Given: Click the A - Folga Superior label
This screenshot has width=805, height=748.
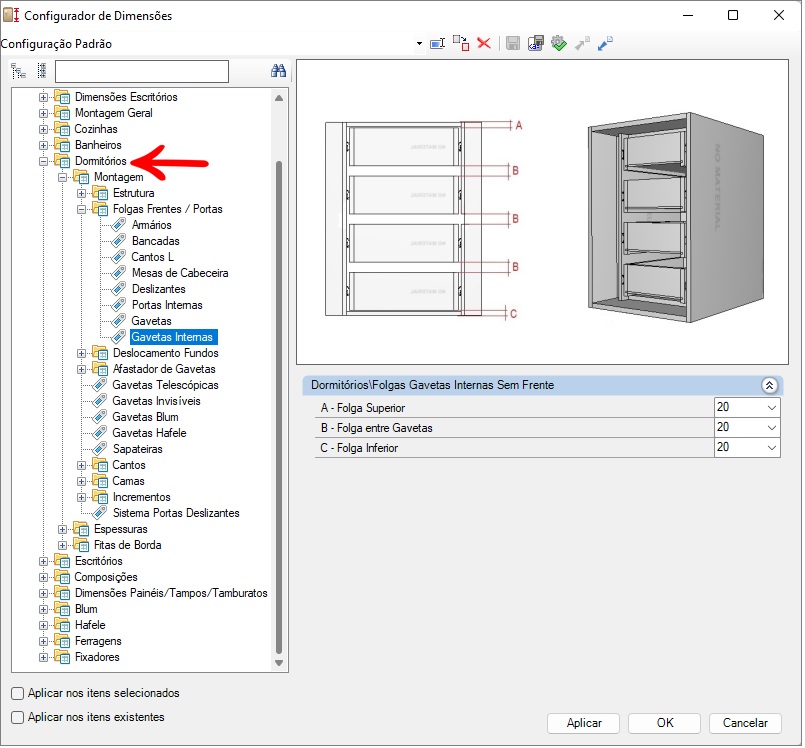Looking at the screenshot, I should tap(362, 408).
